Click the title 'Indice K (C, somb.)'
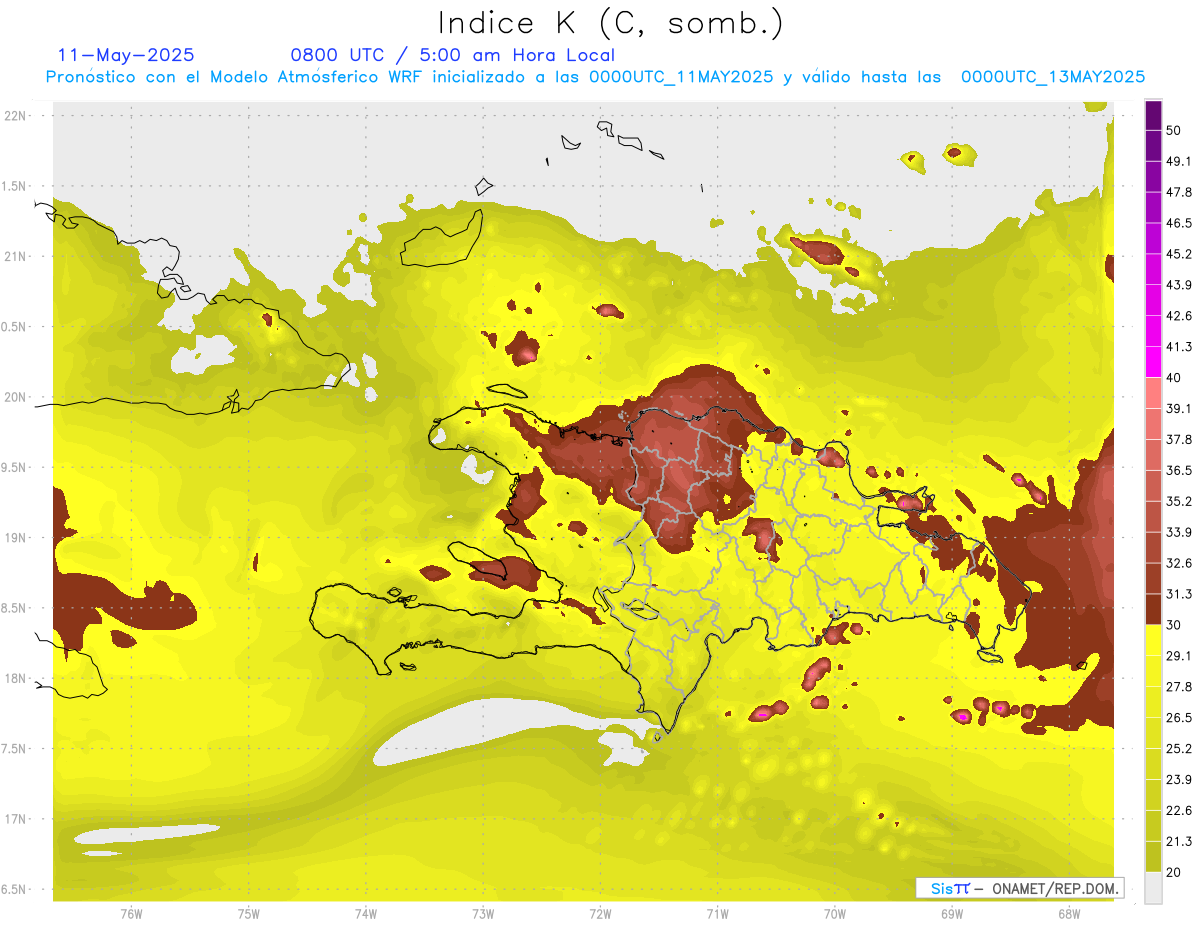Image resolution: width=1200 pixels, height=927 pixels. coord(610,22)
